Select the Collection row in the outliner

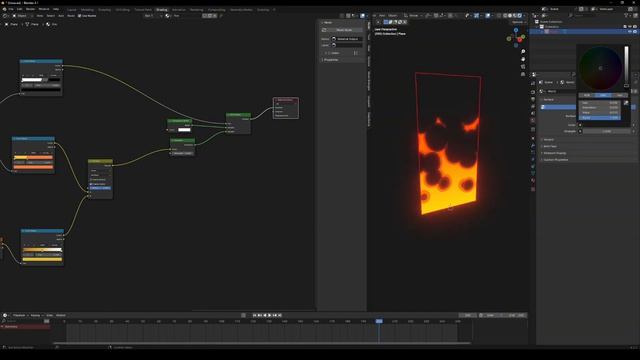(584, 27)
